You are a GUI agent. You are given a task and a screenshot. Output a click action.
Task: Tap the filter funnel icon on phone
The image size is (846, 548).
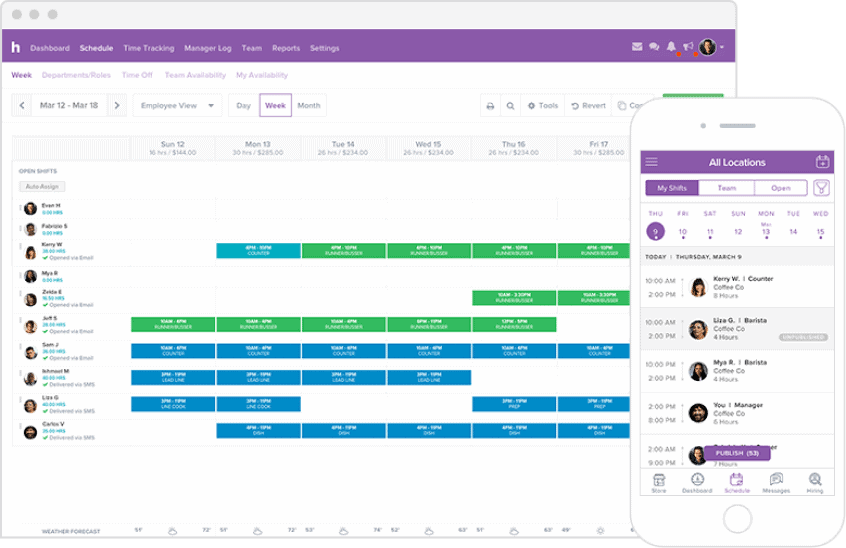[821, 188]
